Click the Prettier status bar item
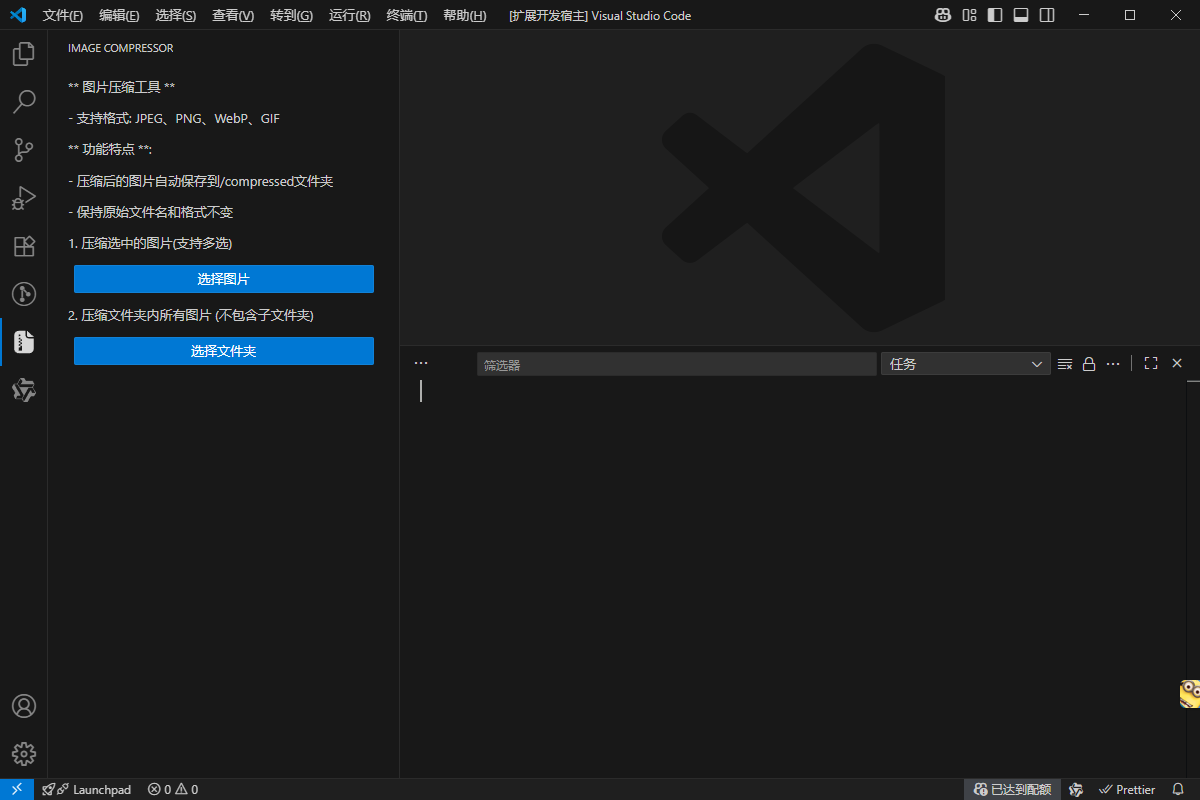Image resolution: width=1200 pixels, height=800 pixels. [1126, 789]
